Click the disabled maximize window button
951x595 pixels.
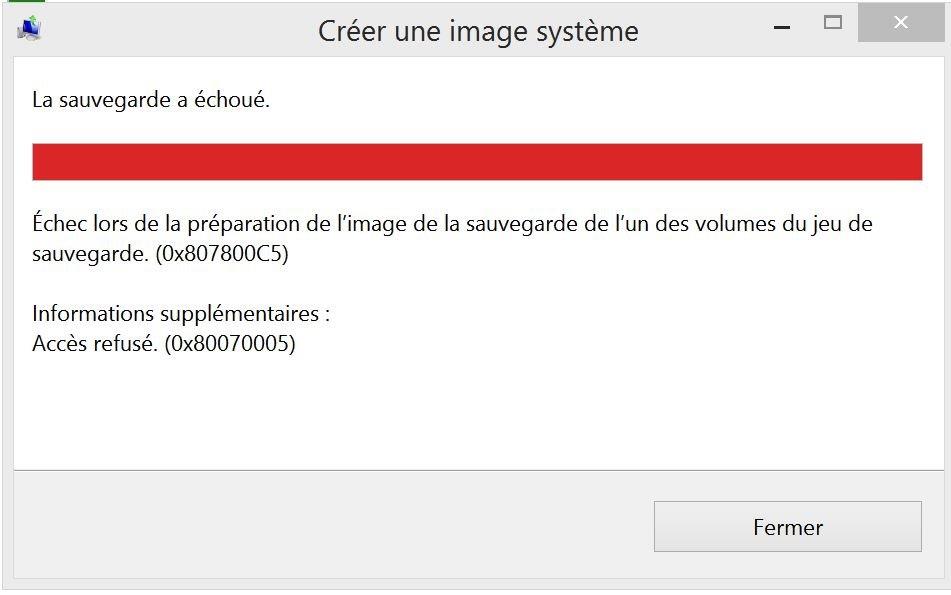pyautogui.click(x=832, y=23)
